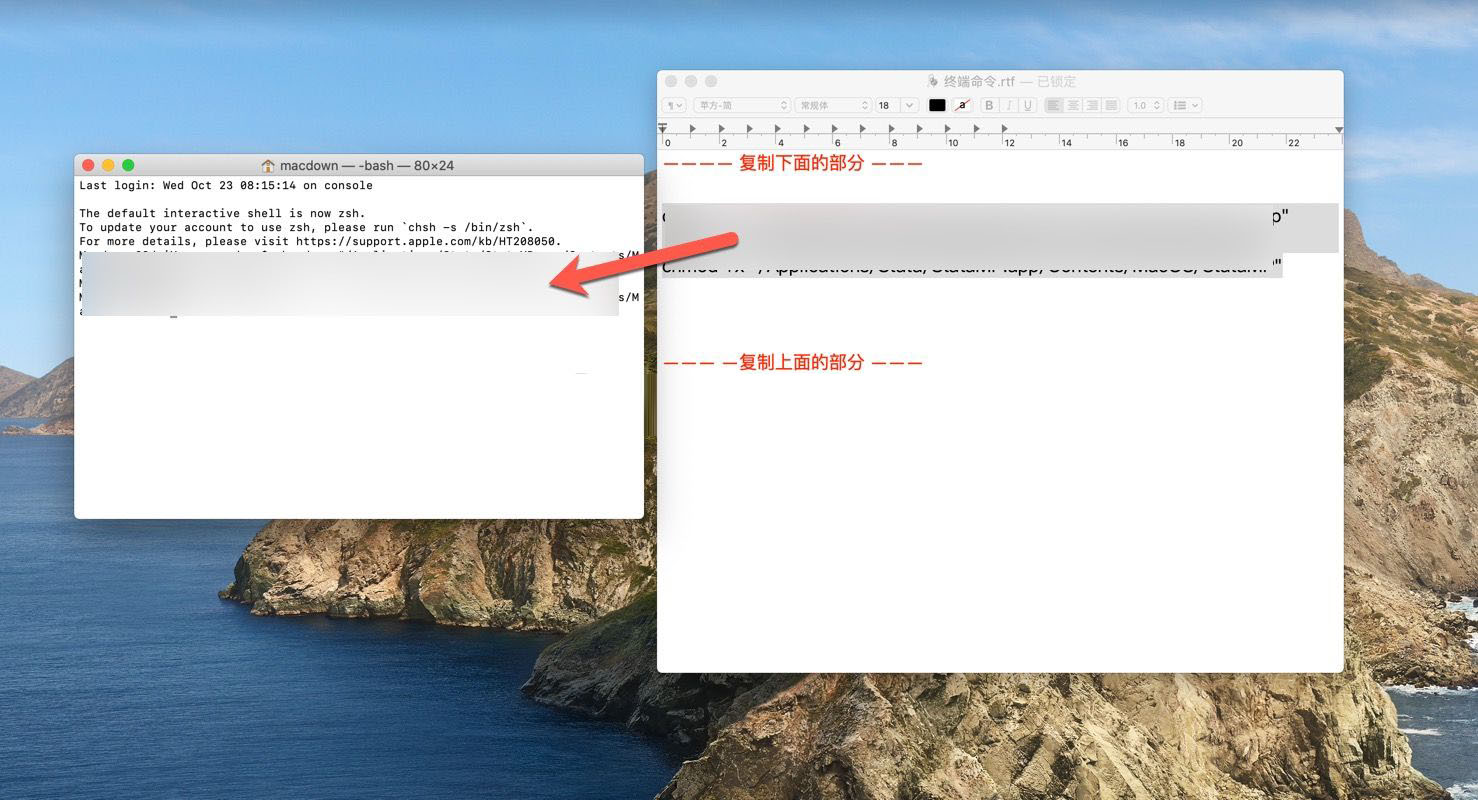Click the 复制上面的部分 red heading
The image size is (1478, 800).
pyautogui.click(x=801, y=362)
